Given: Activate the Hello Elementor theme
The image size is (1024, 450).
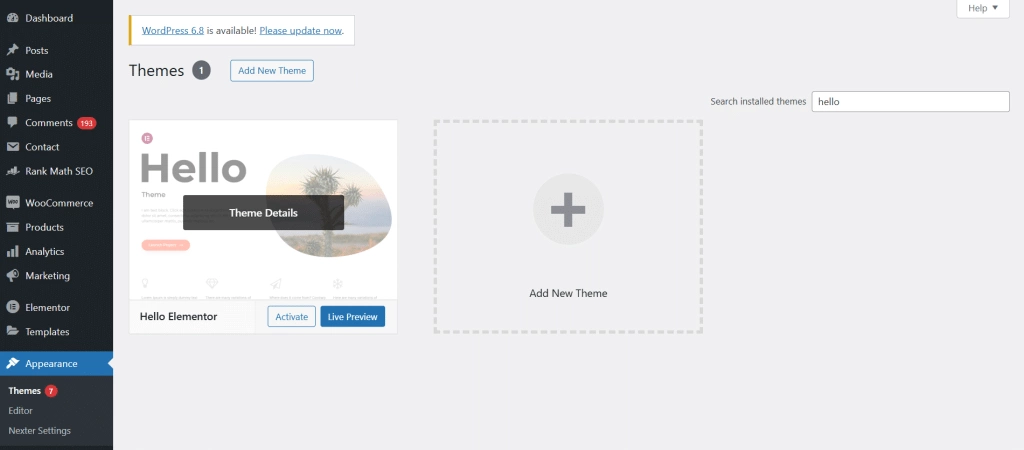Looking at the screenshot, I should (291, 317).
